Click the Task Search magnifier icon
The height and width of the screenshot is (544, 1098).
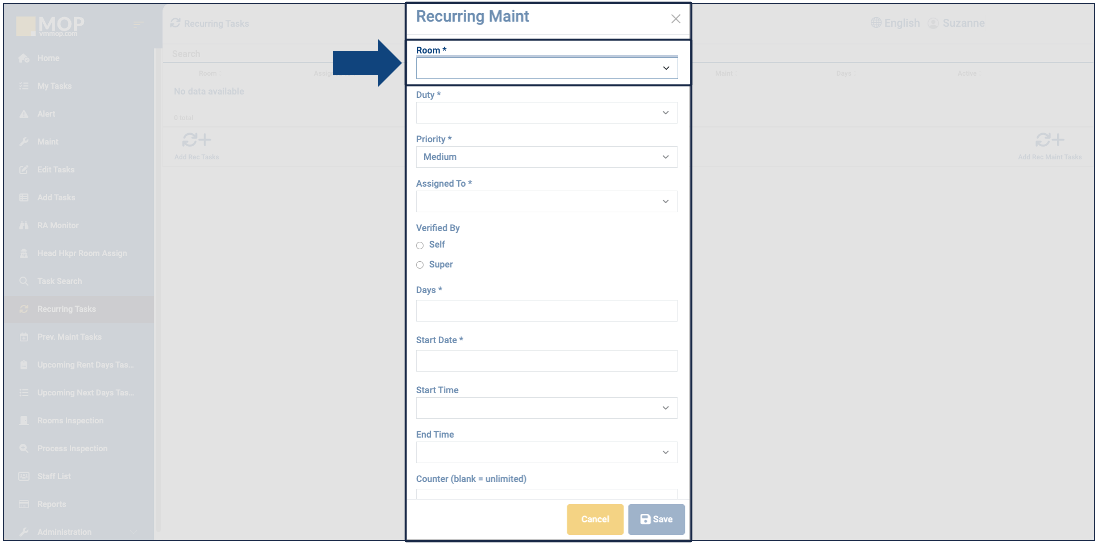(x=23, y=282)
